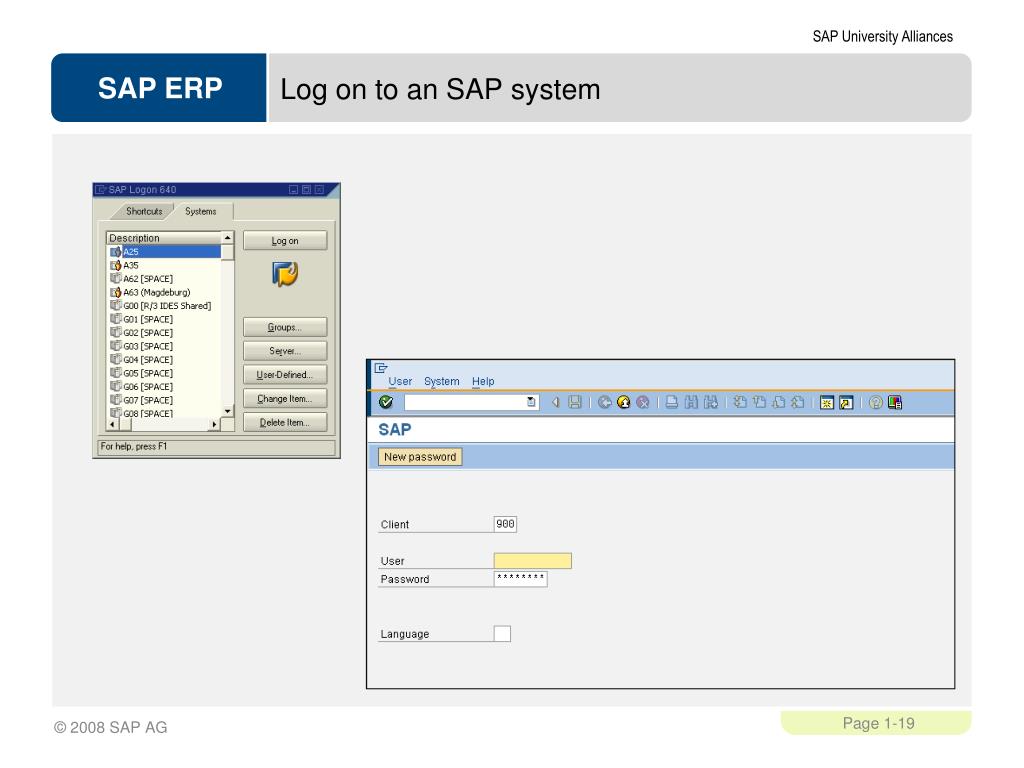Screen dimensions: 1024x768
Task: Click the Next Page icon
Action: click(778, 402)
